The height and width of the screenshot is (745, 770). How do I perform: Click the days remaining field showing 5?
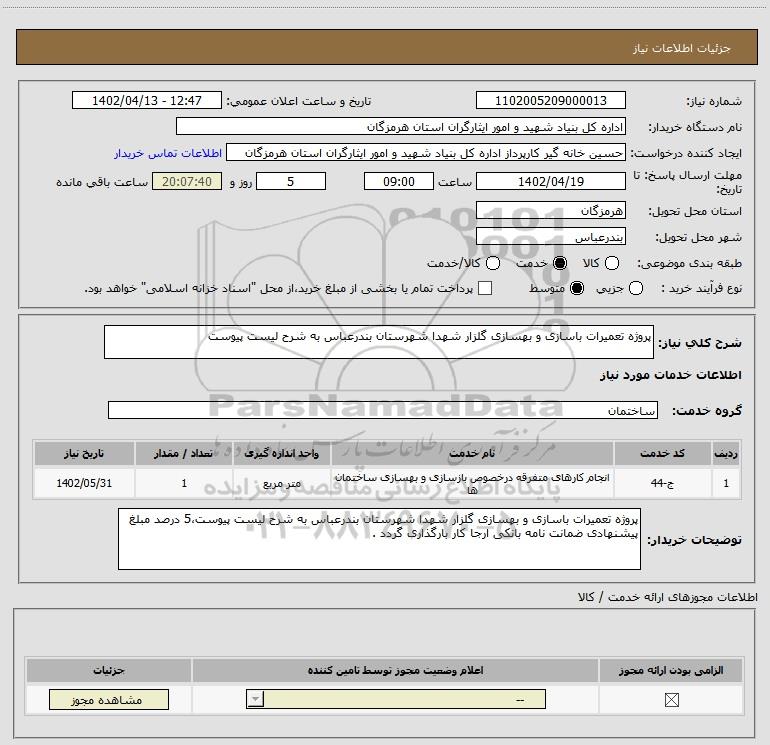[x=291, y=181]
